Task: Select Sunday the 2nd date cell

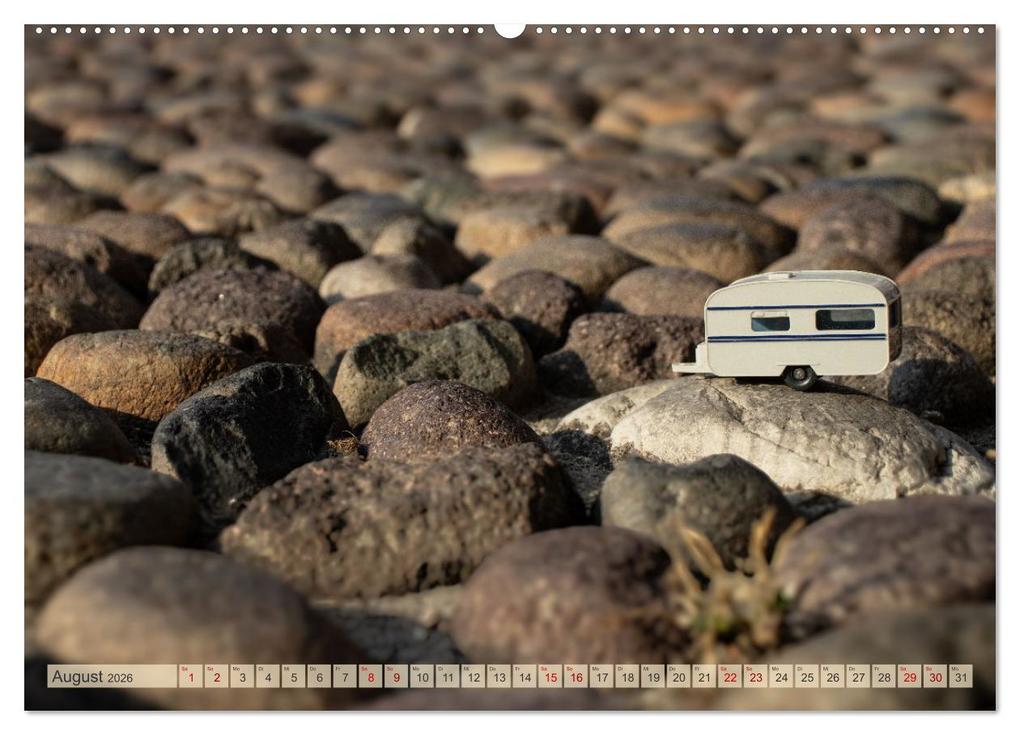Action: tap(216, 676)
